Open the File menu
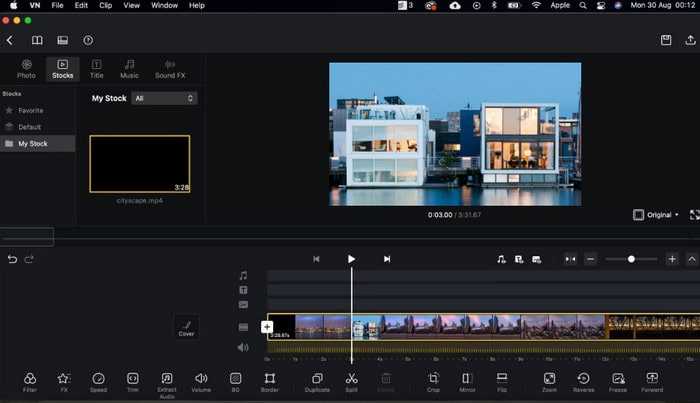Image resolution: width=700 pixels, height=403 pixels. [57, 5]
